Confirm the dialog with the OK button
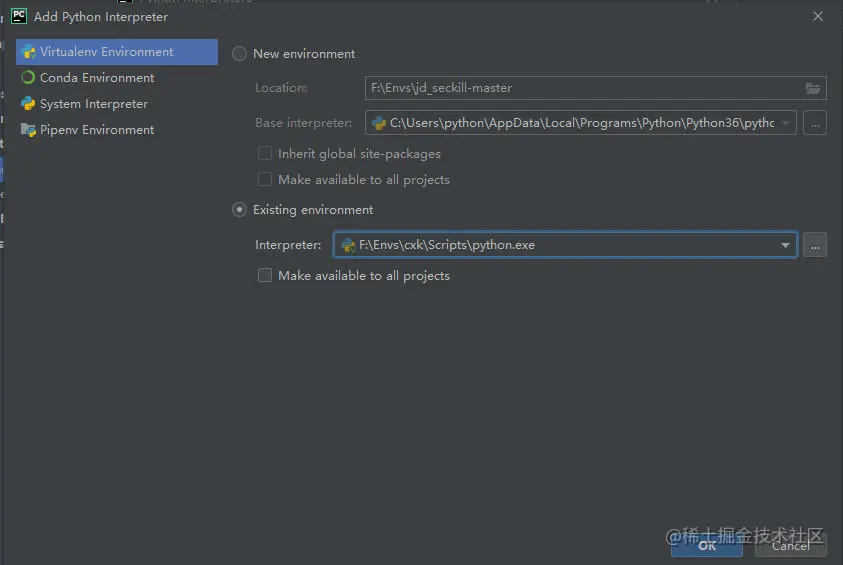The height and width of the screenshot is (565, 843). (707, 546)
